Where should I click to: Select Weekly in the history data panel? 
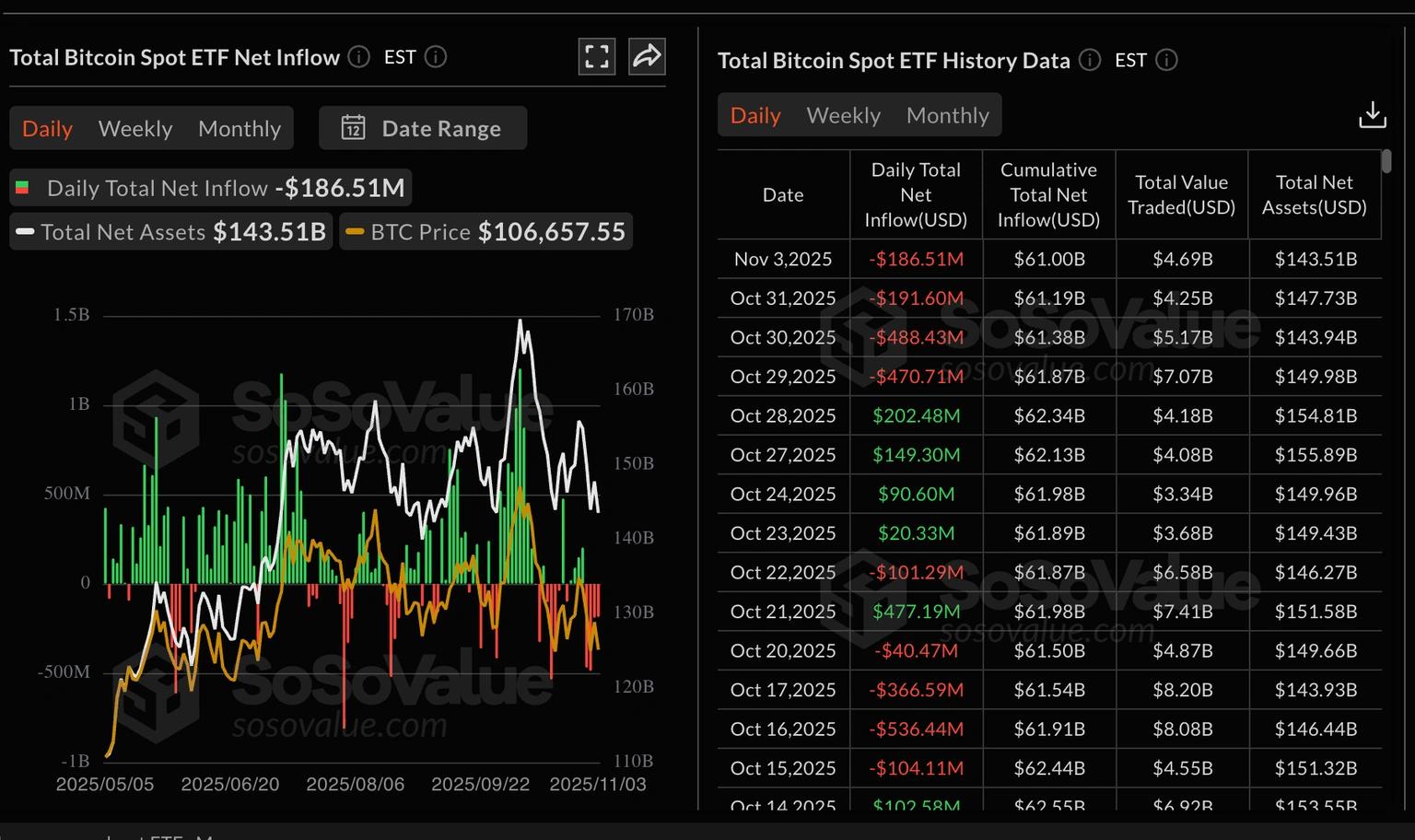click(x=843, y=114)
